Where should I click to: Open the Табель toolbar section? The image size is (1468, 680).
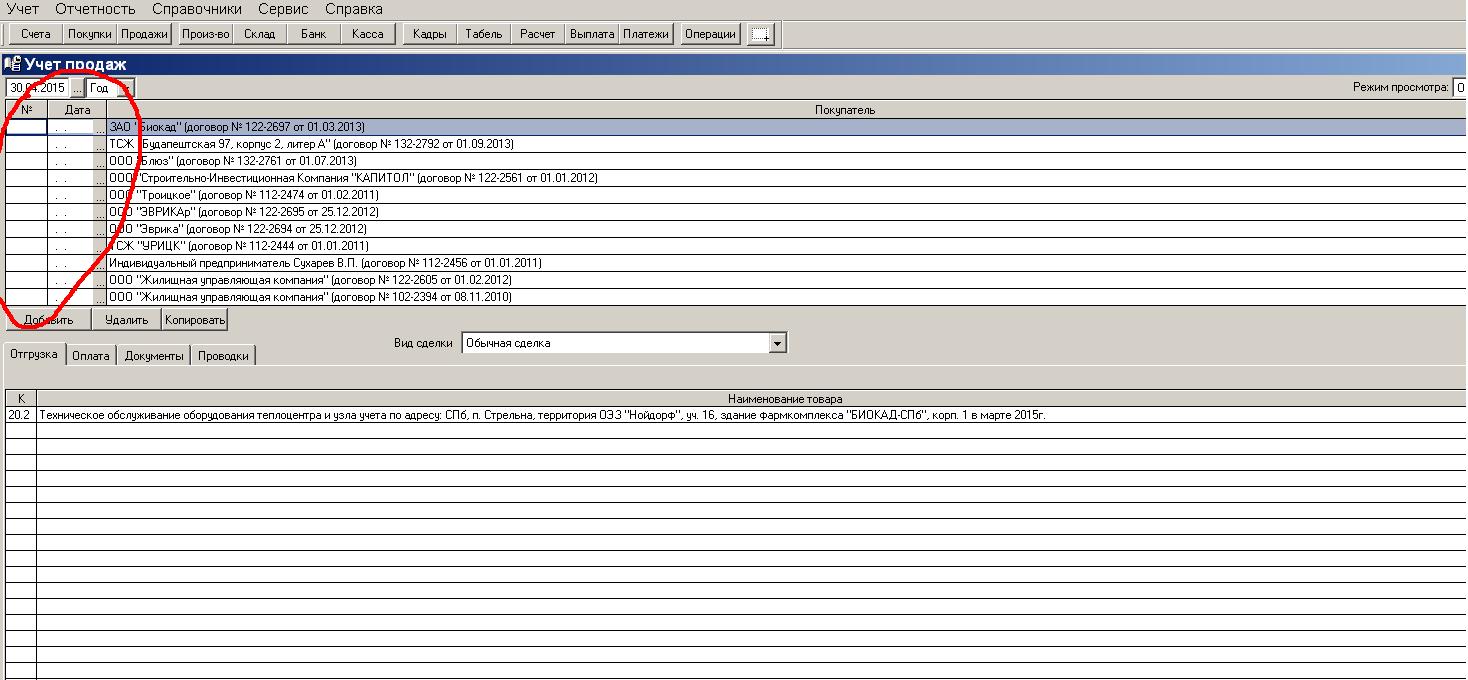(x=483, y=34)
